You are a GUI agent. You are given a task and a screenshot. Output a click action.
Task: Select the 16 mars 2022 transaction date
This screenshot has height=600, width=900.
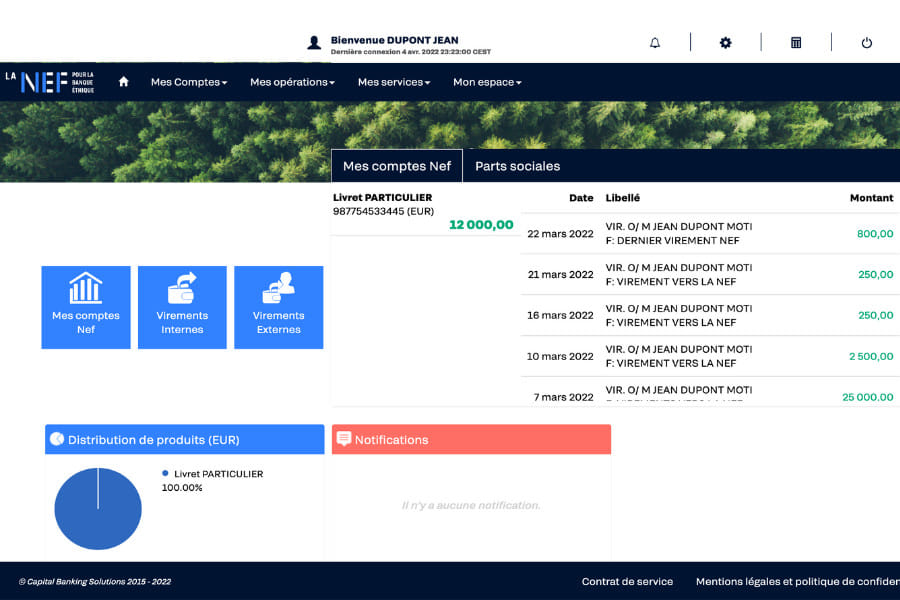tap(560, 315)
